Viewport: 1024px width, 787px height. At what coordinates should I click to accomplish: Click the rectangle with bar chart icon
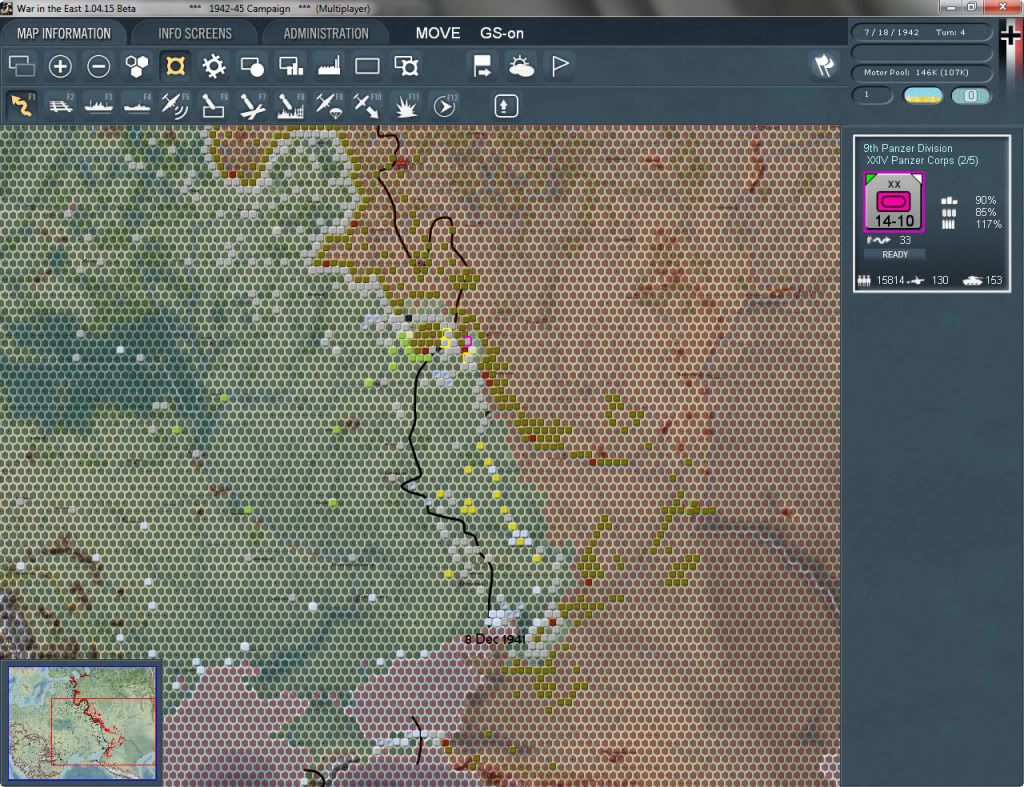click(x=291, y=66)
